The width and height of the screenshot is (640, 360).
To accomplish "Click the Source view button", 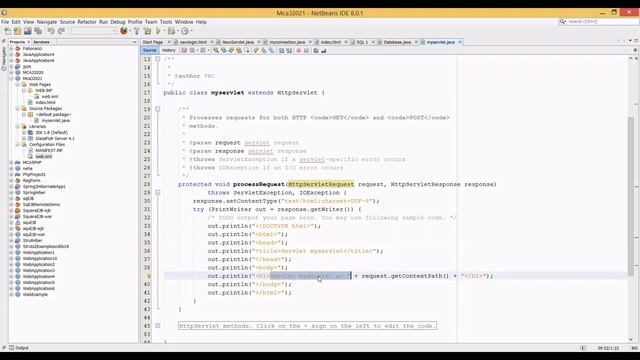I will click(149, 51).
